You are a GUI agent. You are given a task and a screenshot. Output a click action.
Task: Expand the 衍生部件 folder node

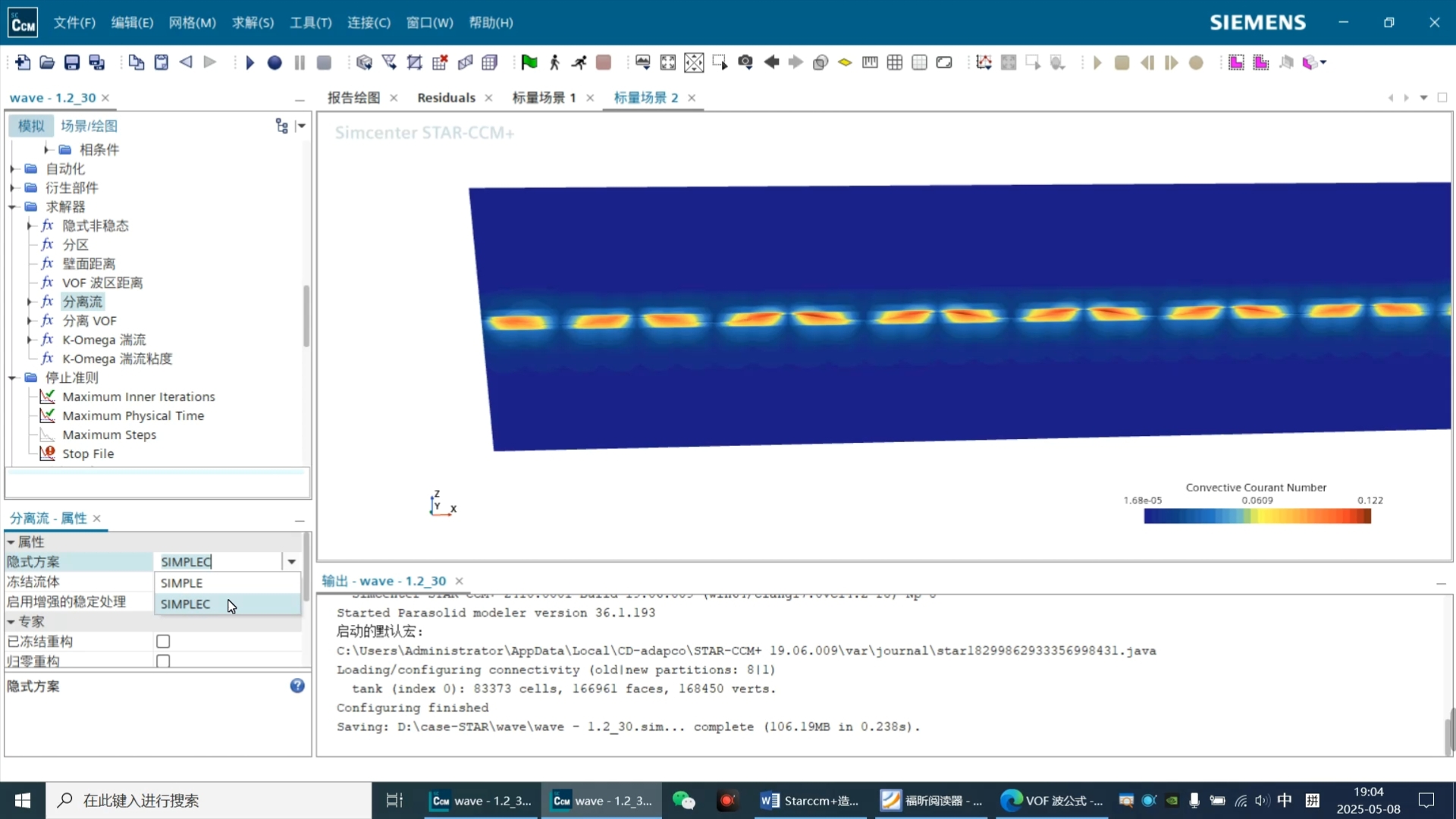pos(13,188)
